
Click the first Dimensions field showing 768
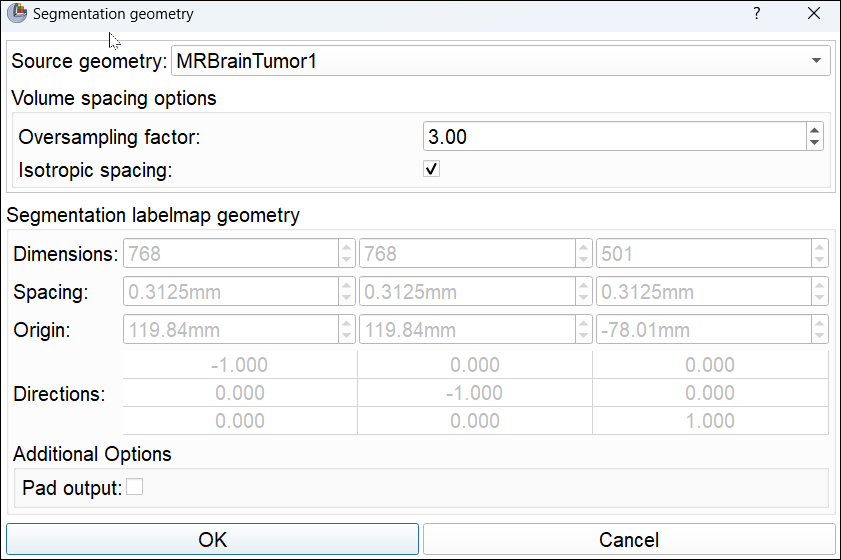230,254
